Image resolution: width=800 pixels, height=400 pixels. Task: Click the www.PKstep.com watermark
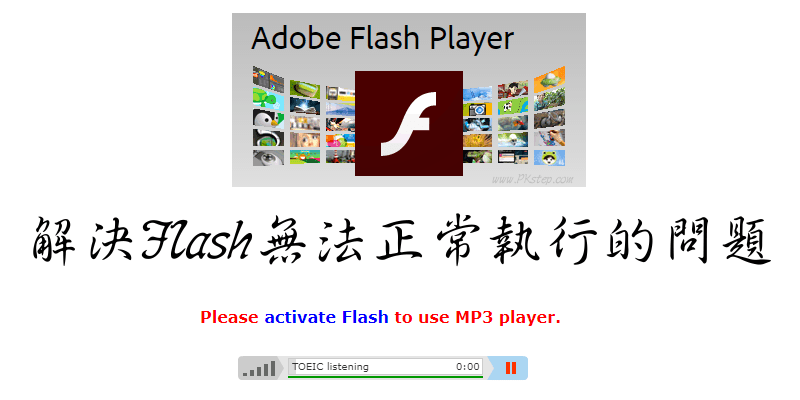[x=532, y=179]
